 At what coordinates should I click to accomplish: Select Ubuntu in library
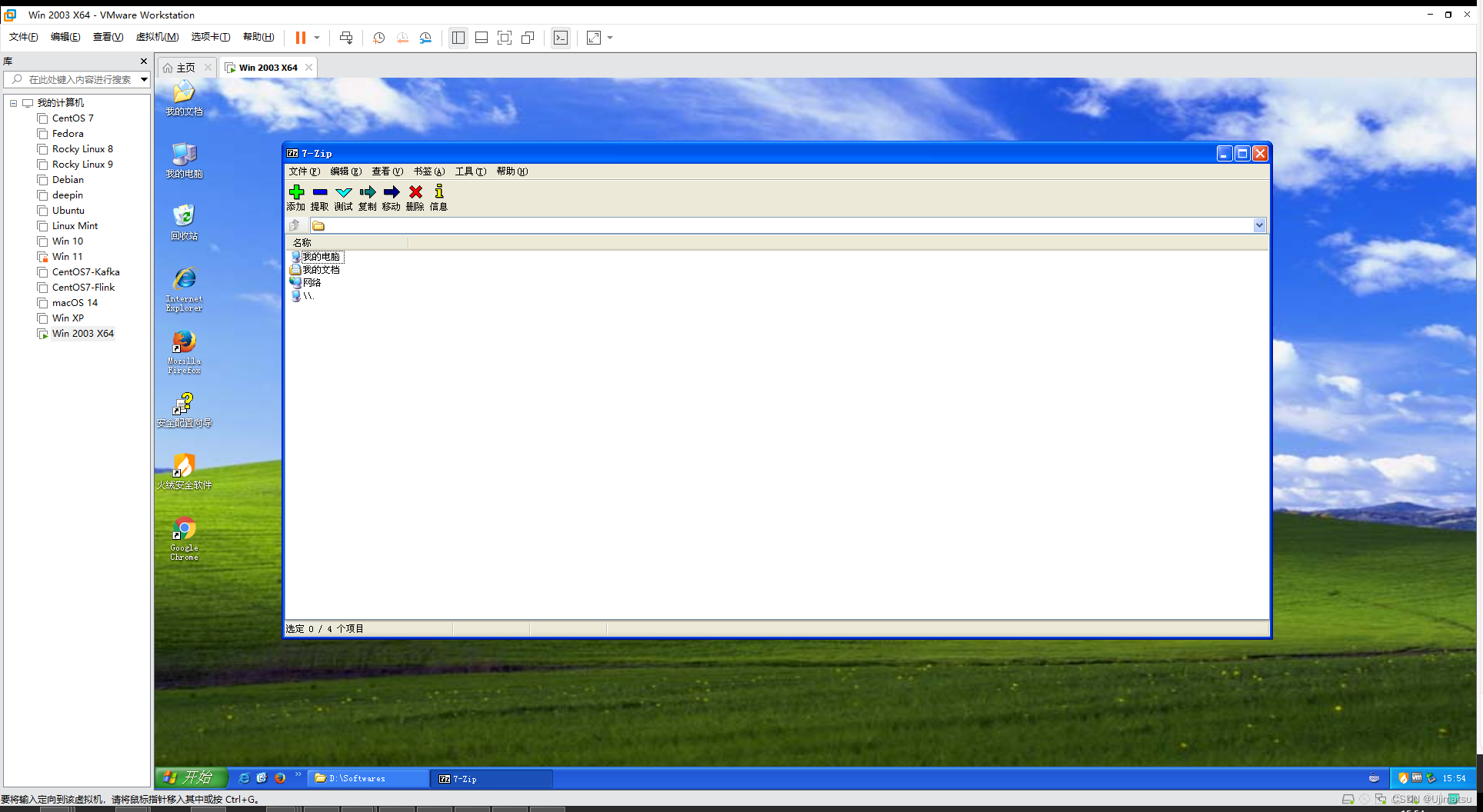pyautogui.click(x=68, y=211)
